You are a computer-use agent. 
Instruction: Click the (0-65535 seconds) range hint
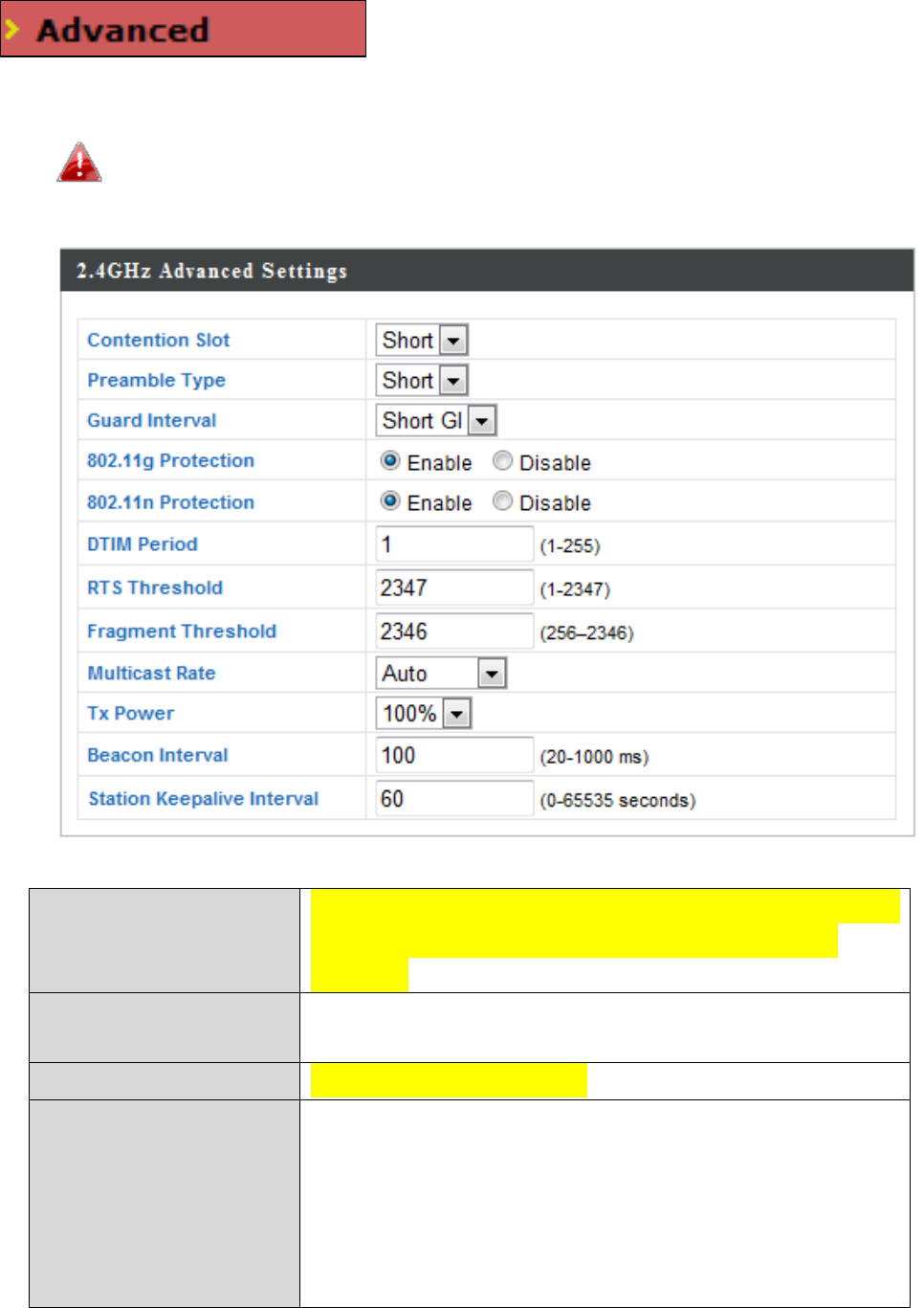(618, 801)
